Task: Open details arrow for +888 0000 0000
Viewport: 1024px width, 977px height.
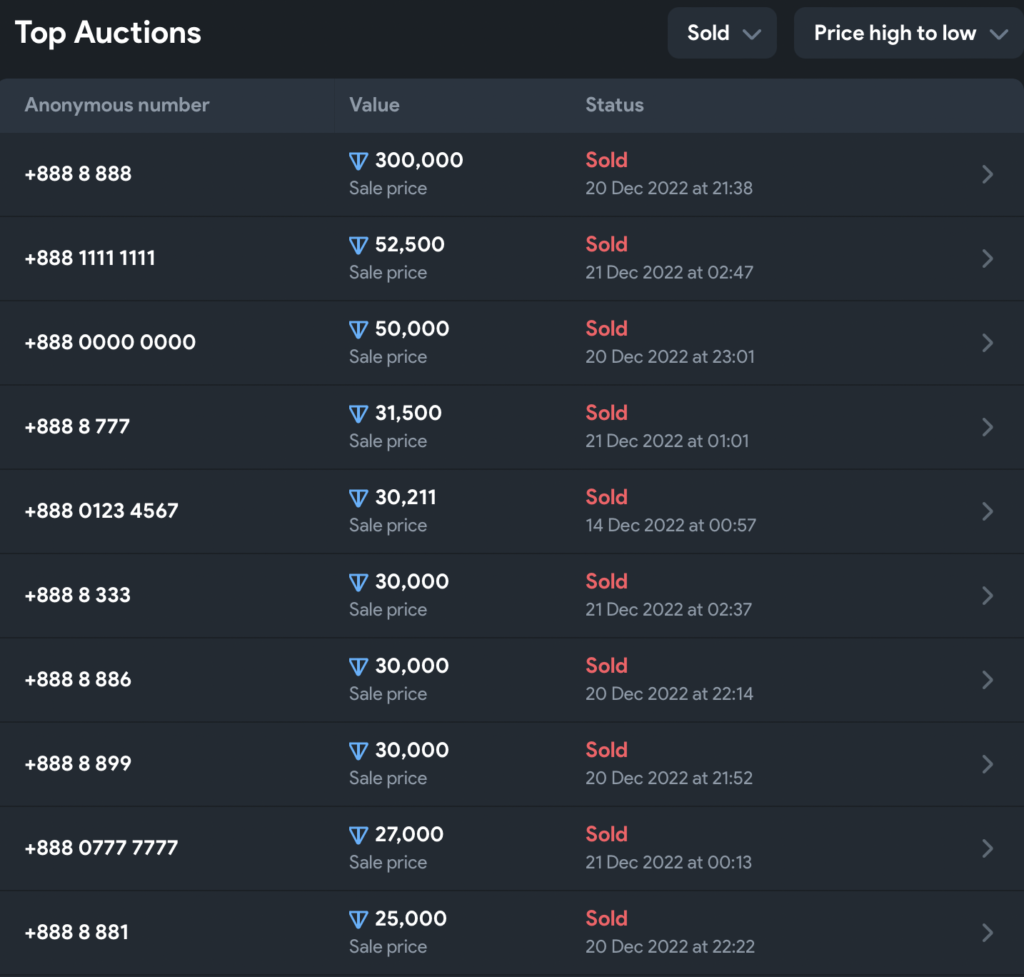Action: pyautogui.click(x=987, y=343)
